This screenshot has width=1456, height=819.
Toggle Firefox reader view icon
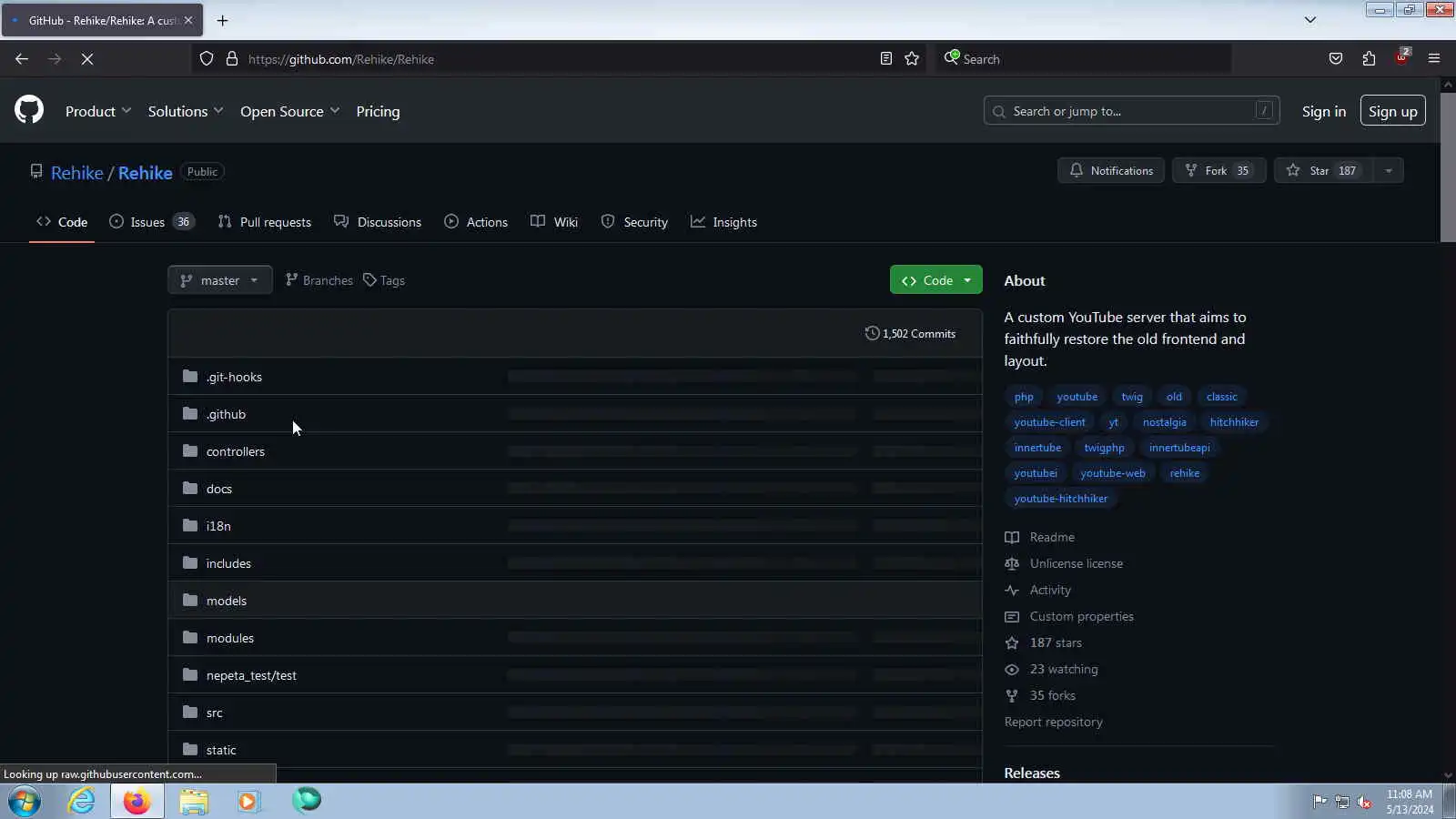pyautogui.click(x=885, y=59)
